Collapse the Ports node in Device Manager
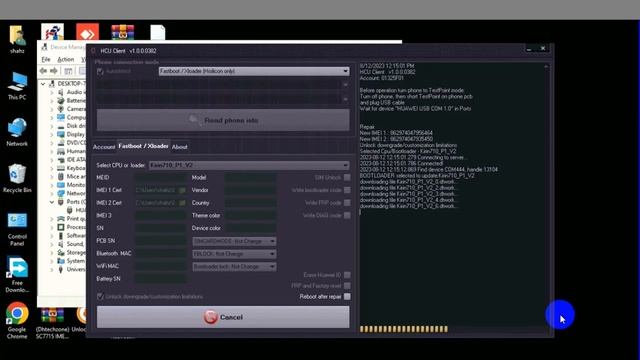 tap(52, 202)
